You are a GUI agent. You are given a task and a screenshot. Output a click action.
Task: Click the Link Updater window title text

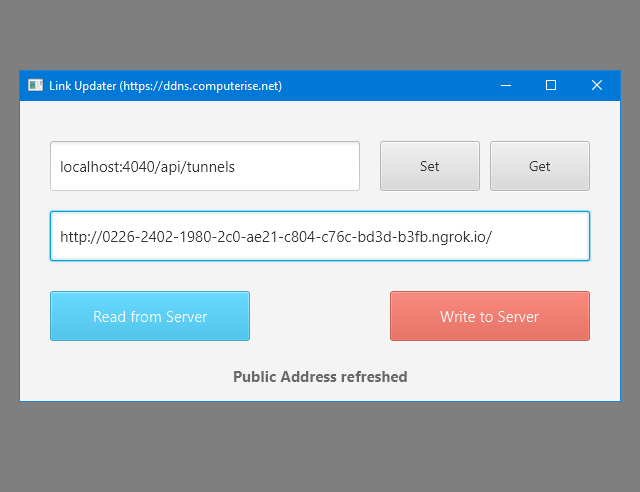pyautogui.click(x=165, y=86)
